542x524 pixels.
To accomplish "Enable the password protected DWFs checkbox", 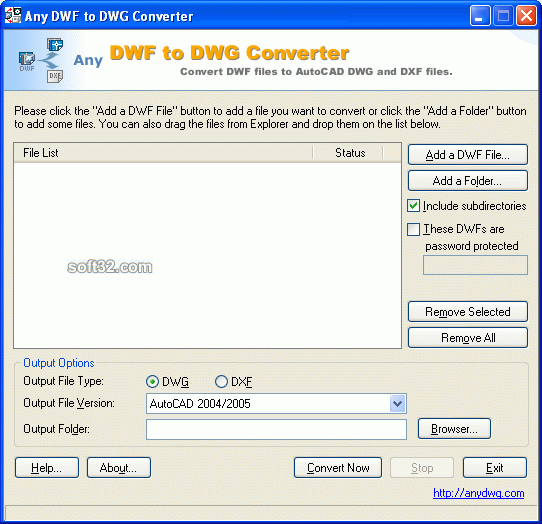I will tap(413, 229).
